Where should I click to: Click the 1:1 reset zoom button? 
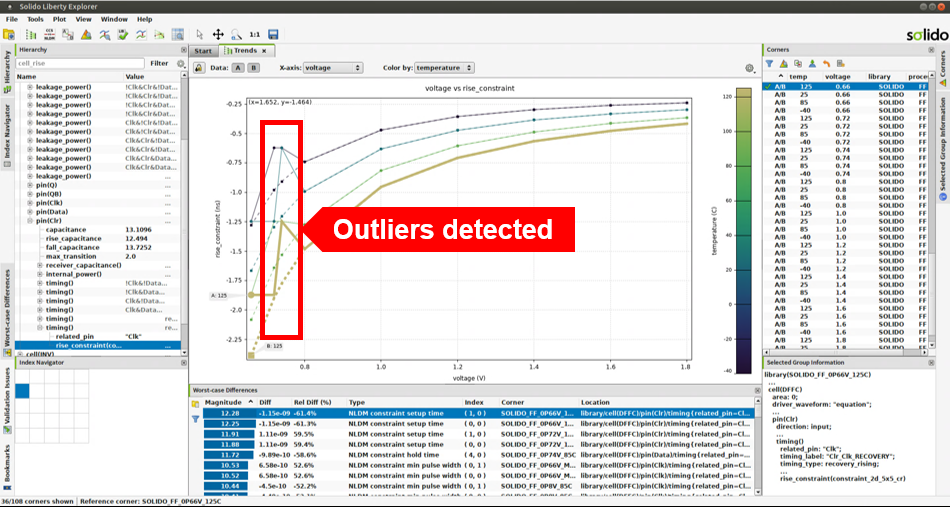pyautogui.click(x=254, y=35)
